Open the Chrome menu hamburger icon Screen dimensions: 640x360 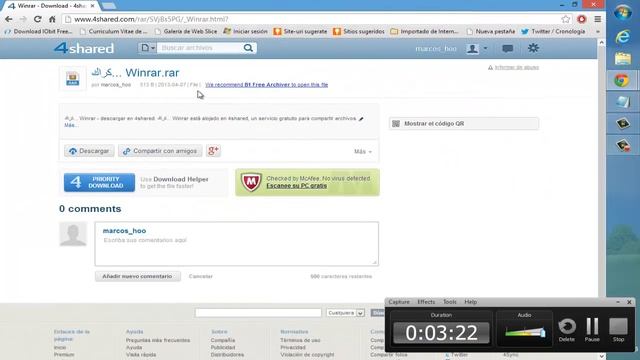598,19
